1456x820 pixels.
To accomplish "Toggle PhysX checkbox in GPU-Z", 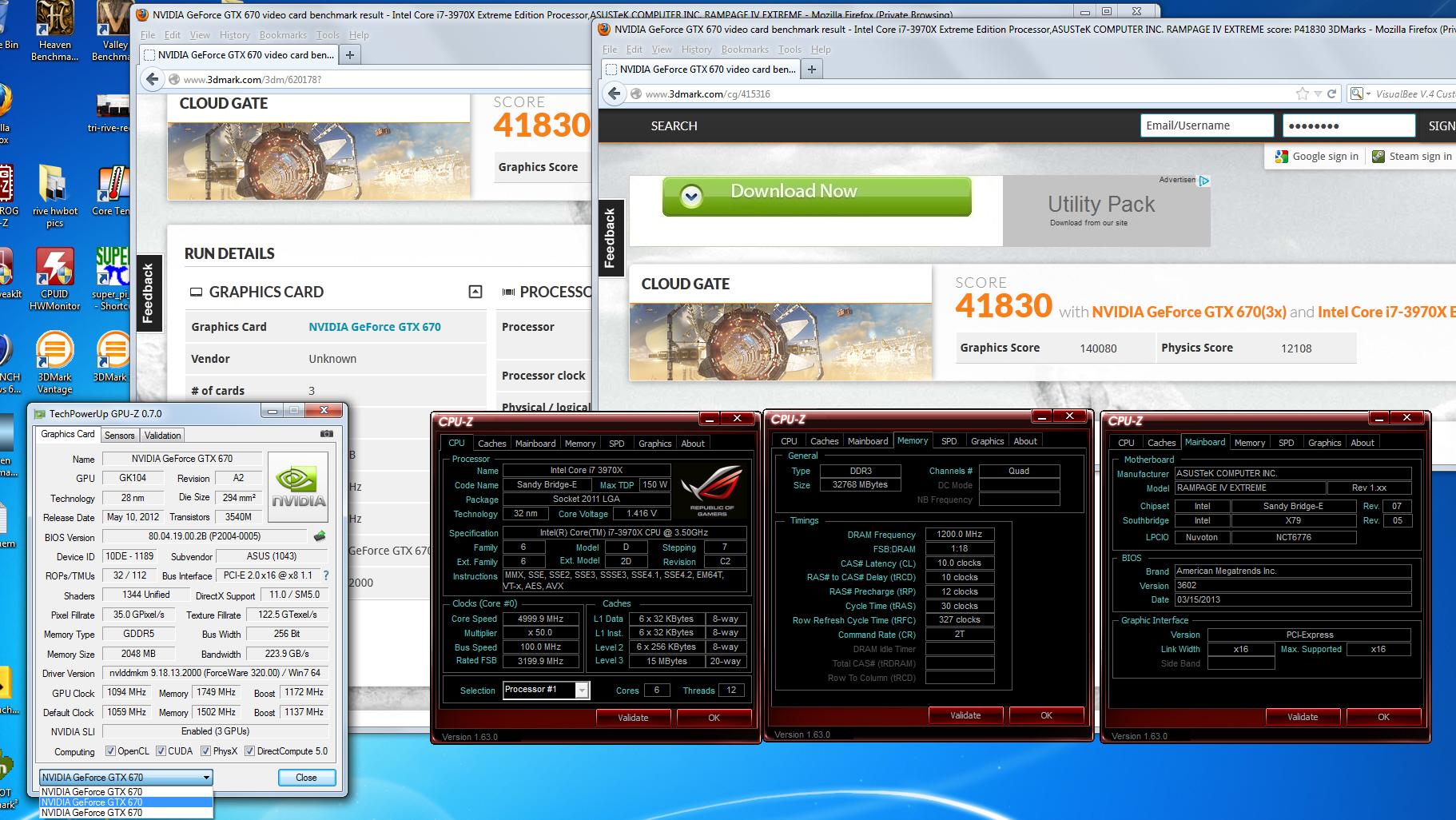I will coord(205,751).
